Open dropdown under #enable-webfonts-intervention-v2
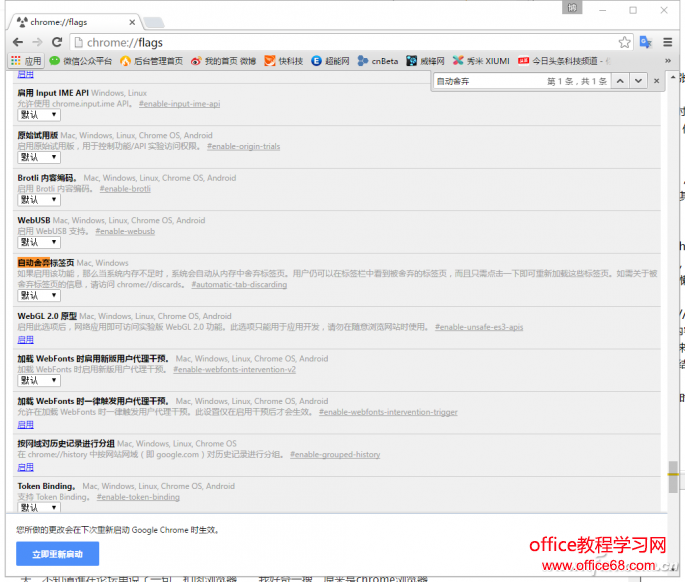685x582 pixels. 39,381
